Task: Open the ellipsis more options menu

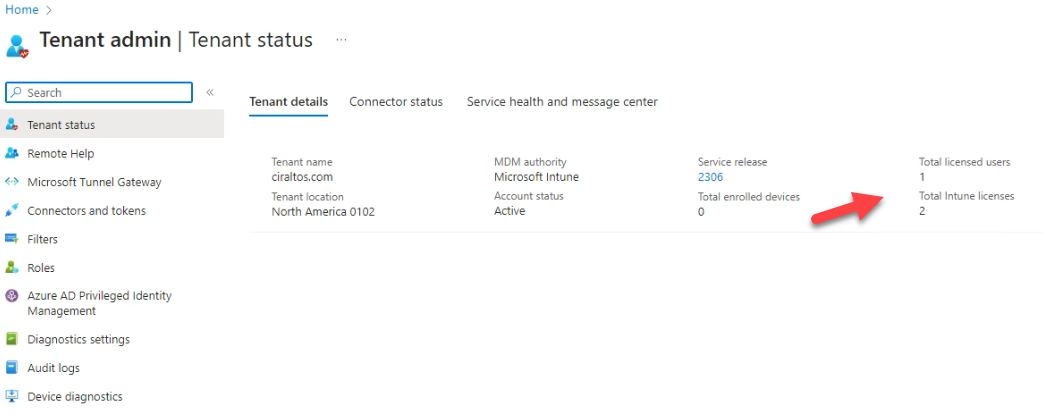Action: point(341,40)
